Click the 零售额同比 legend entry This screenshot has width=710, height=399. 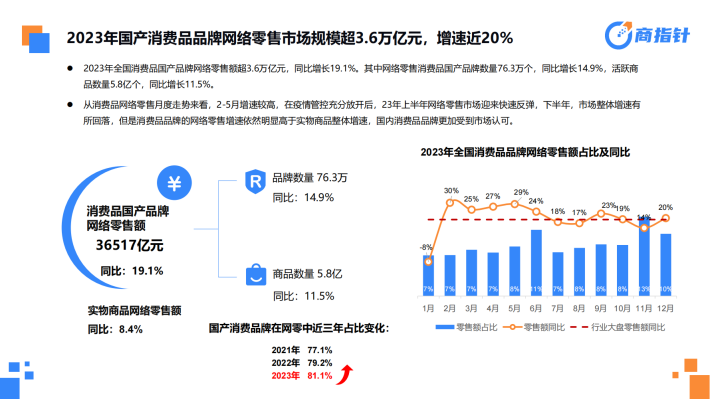click(x=534, y=327)
